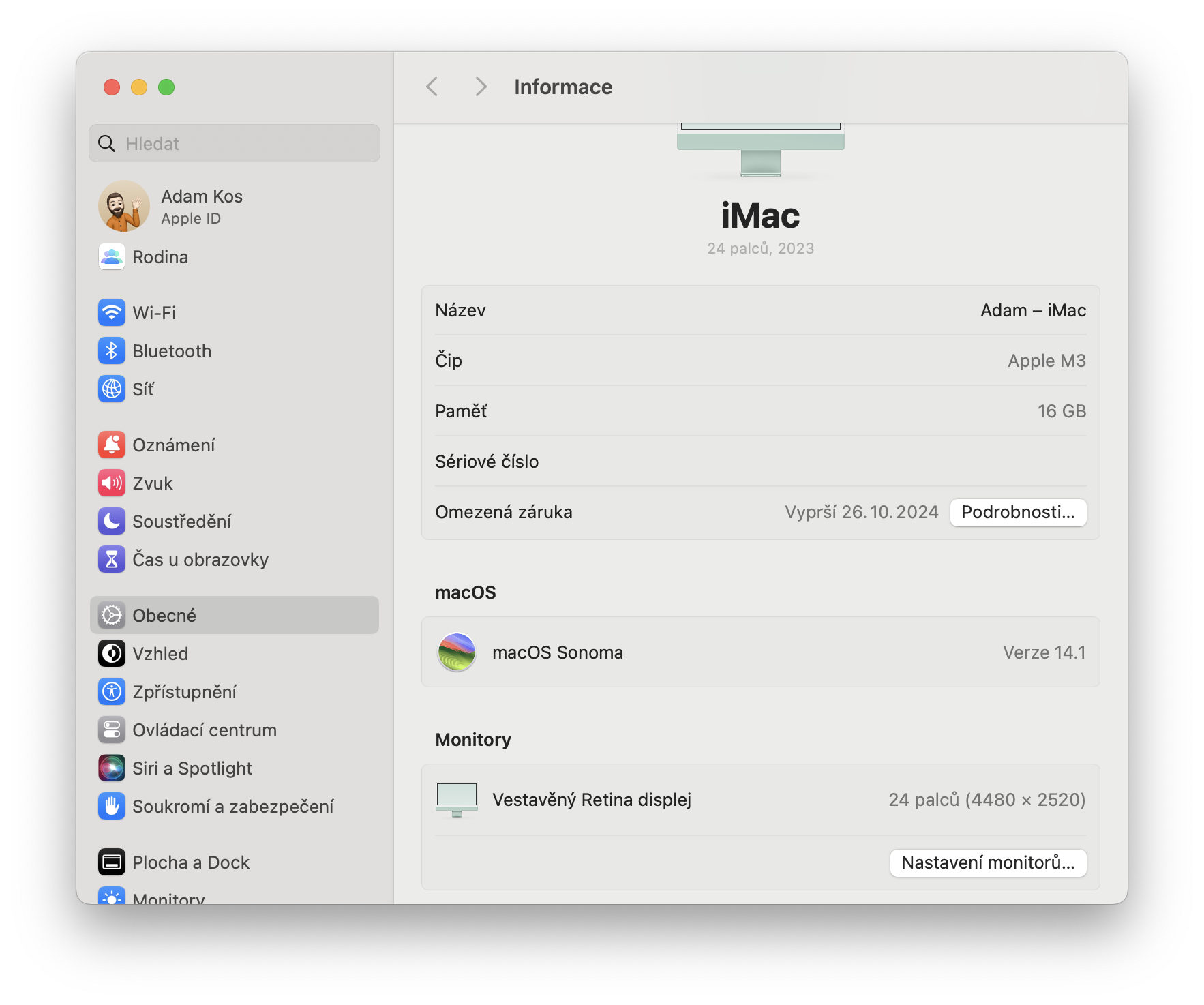The height and width of the screenshot is (1005, 1204).
Task: Go forward using the right chevron
Action: [x=481, y=87]
